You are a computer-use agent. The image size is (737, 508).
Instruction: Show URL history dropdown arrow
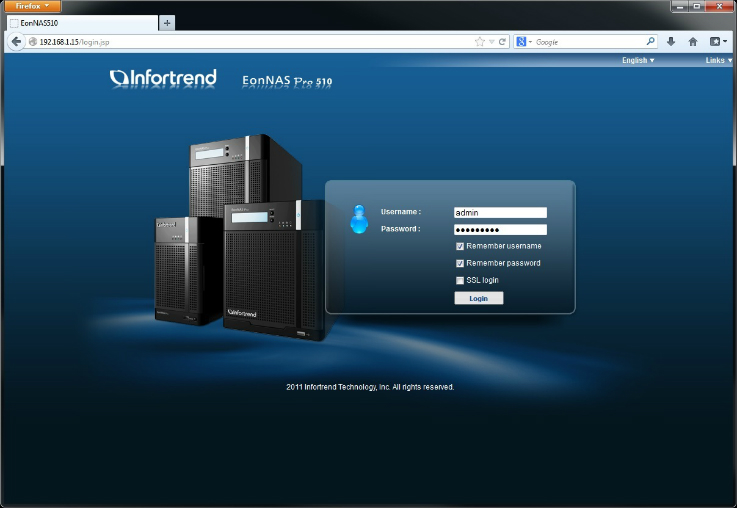click(491, 42)
